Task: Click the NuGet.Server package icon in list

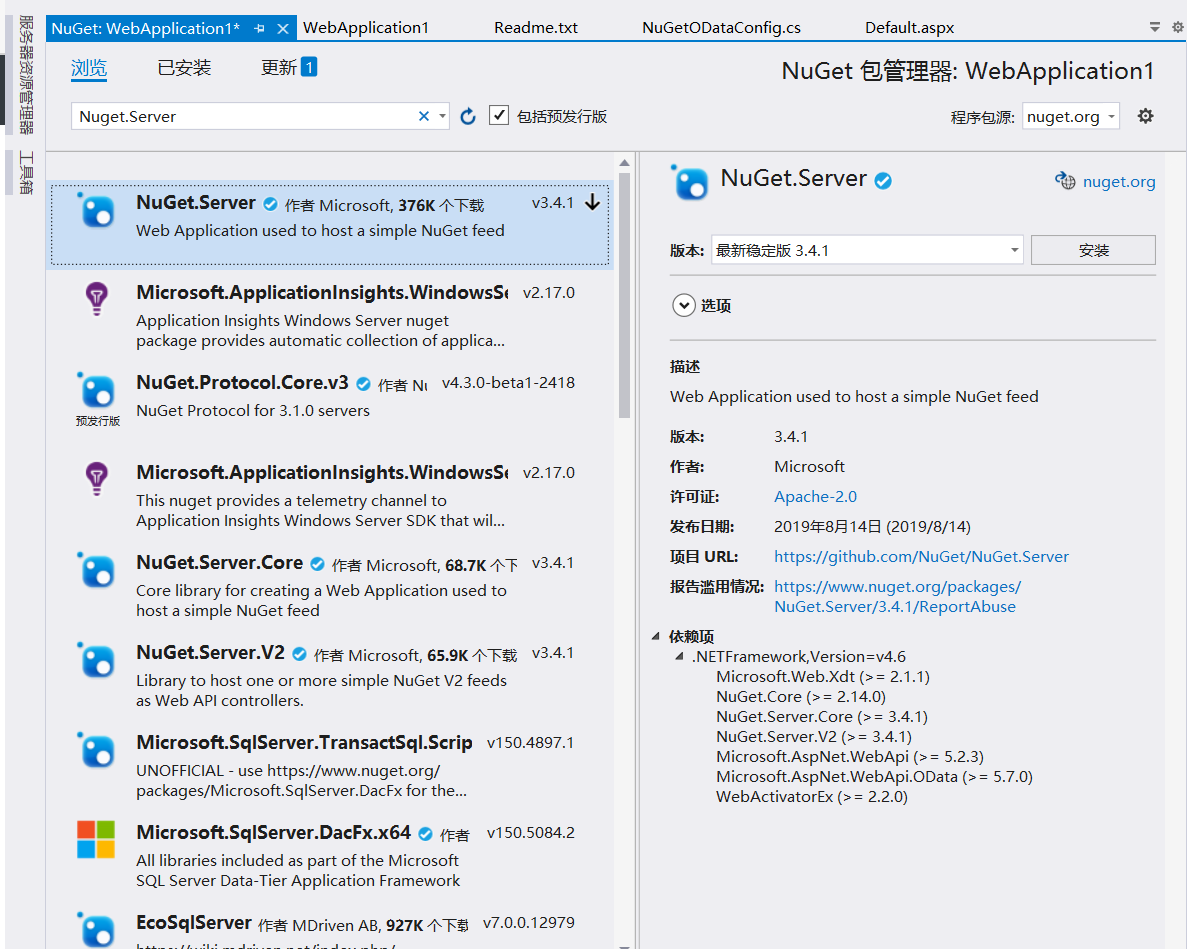Action: (96, 210)
